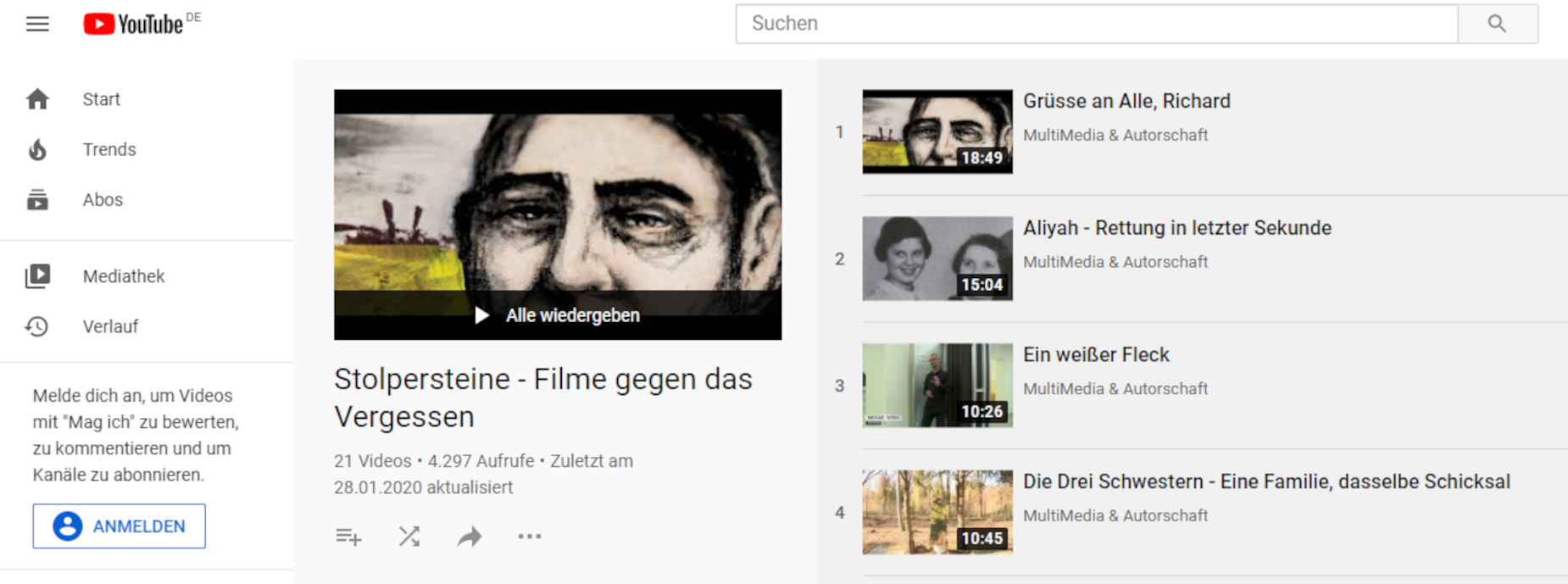Open the large playlist cover thumbnail
The width and height of the screenshot is (1568, 584).
pos(558,214)
